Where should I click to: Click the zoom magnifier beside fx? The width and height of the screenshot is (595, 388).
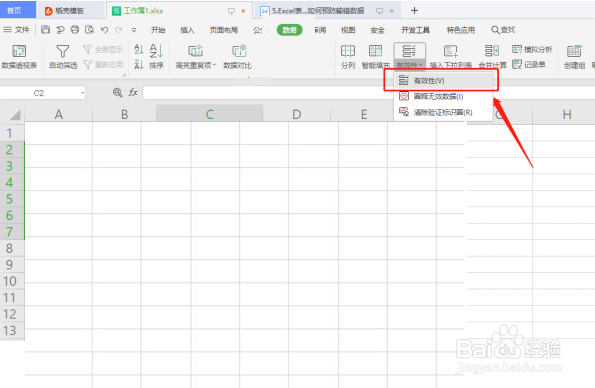tap(118, 92)
